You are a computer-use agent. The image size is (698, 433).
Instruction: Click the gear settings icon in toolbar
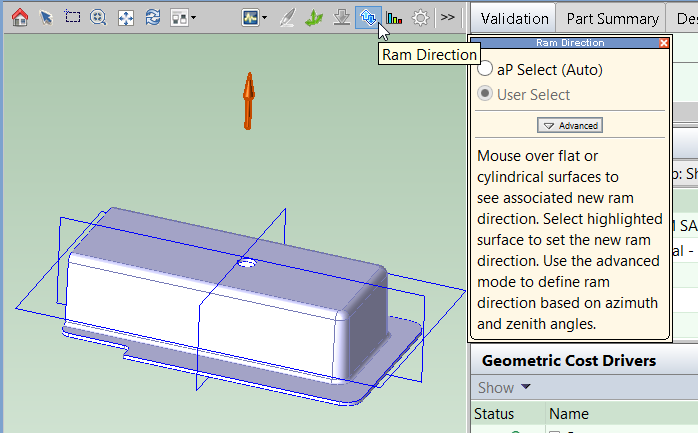point(421,17)
